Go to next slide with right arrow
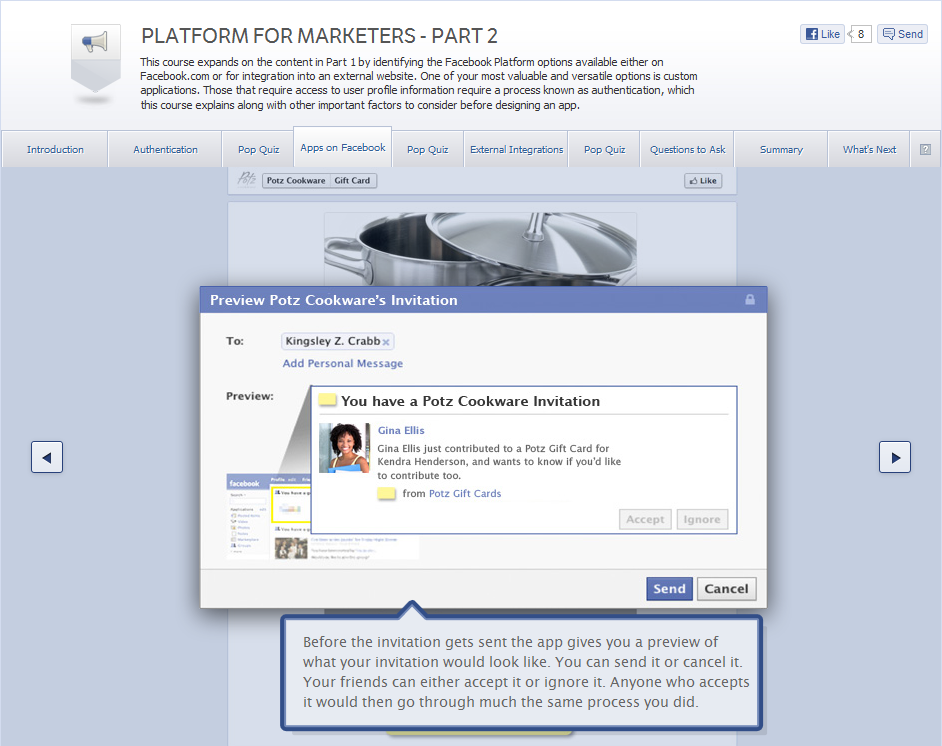The image size is (942, 746). pos(895,457)
